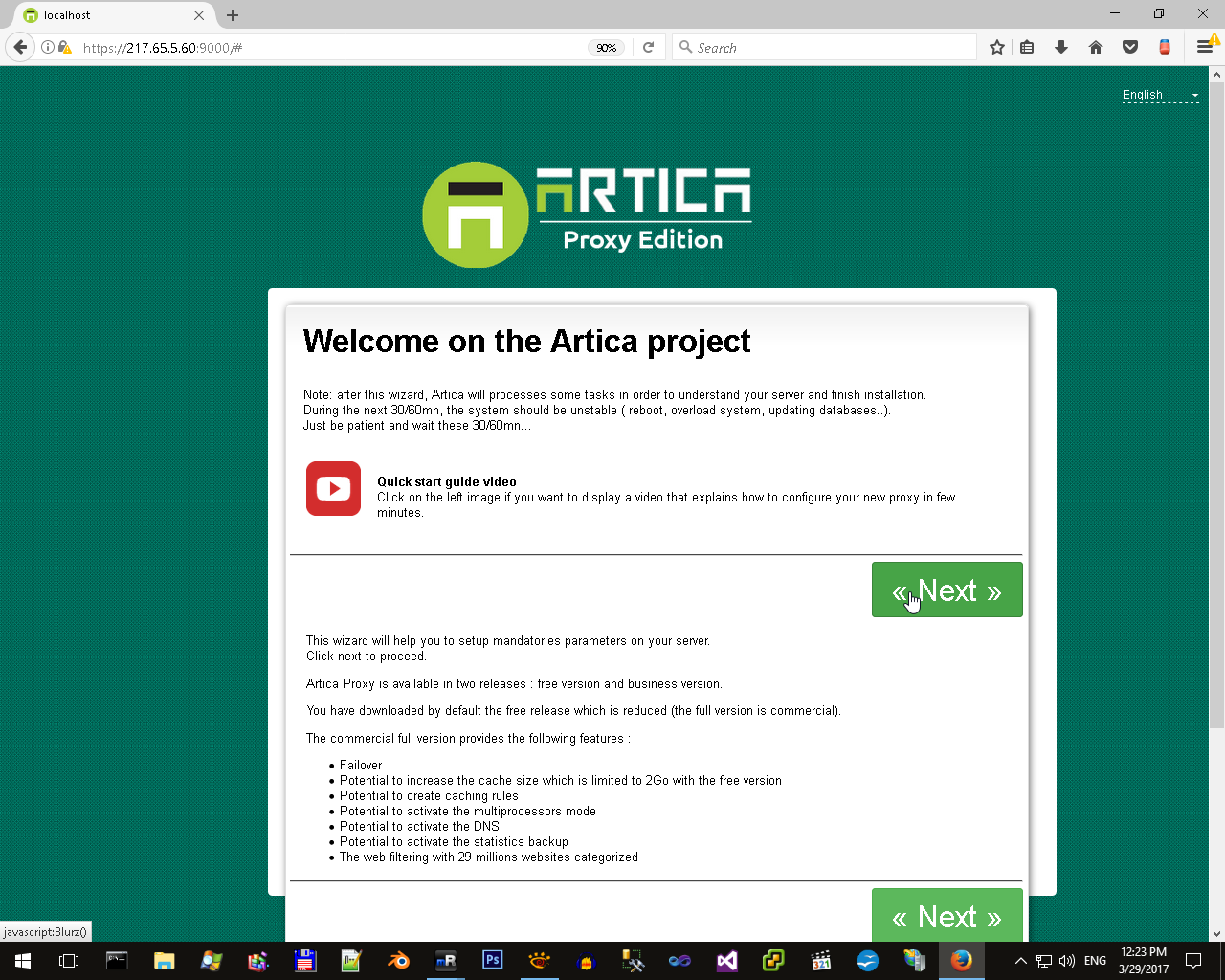Screen dimensions: 1225x980
Task: Click the red extension icon in the toolbar
Action: pos(1165,47)
